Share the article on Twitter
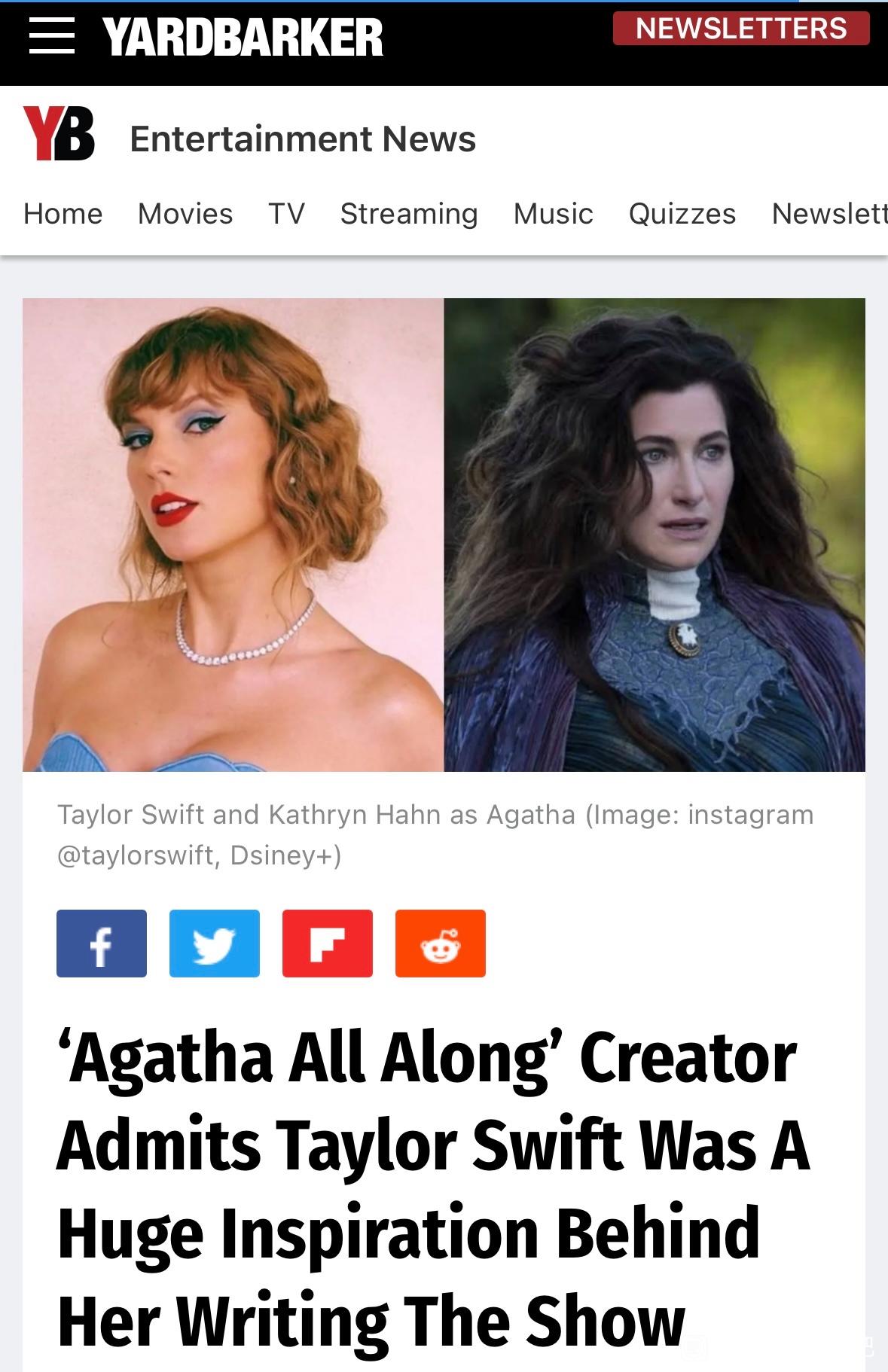This screenshot has height=1372, width=888. click(x=215, y=944)
